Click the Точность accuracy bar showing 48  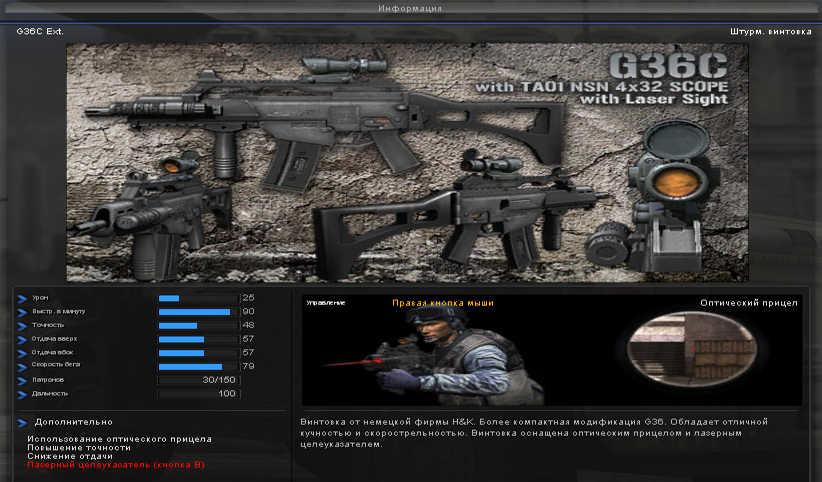[x=199, y=325]
